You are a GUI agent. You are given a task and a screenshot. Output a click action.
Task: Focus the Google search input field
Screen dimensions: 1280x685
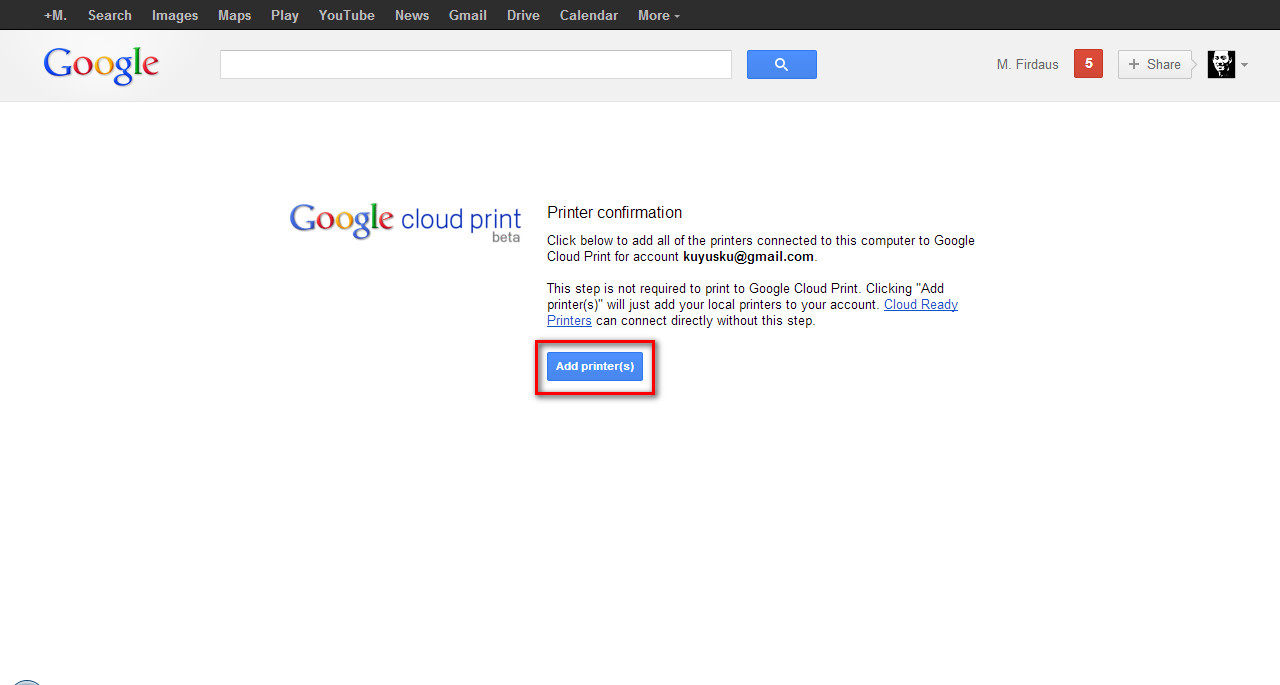click(476, 64)
